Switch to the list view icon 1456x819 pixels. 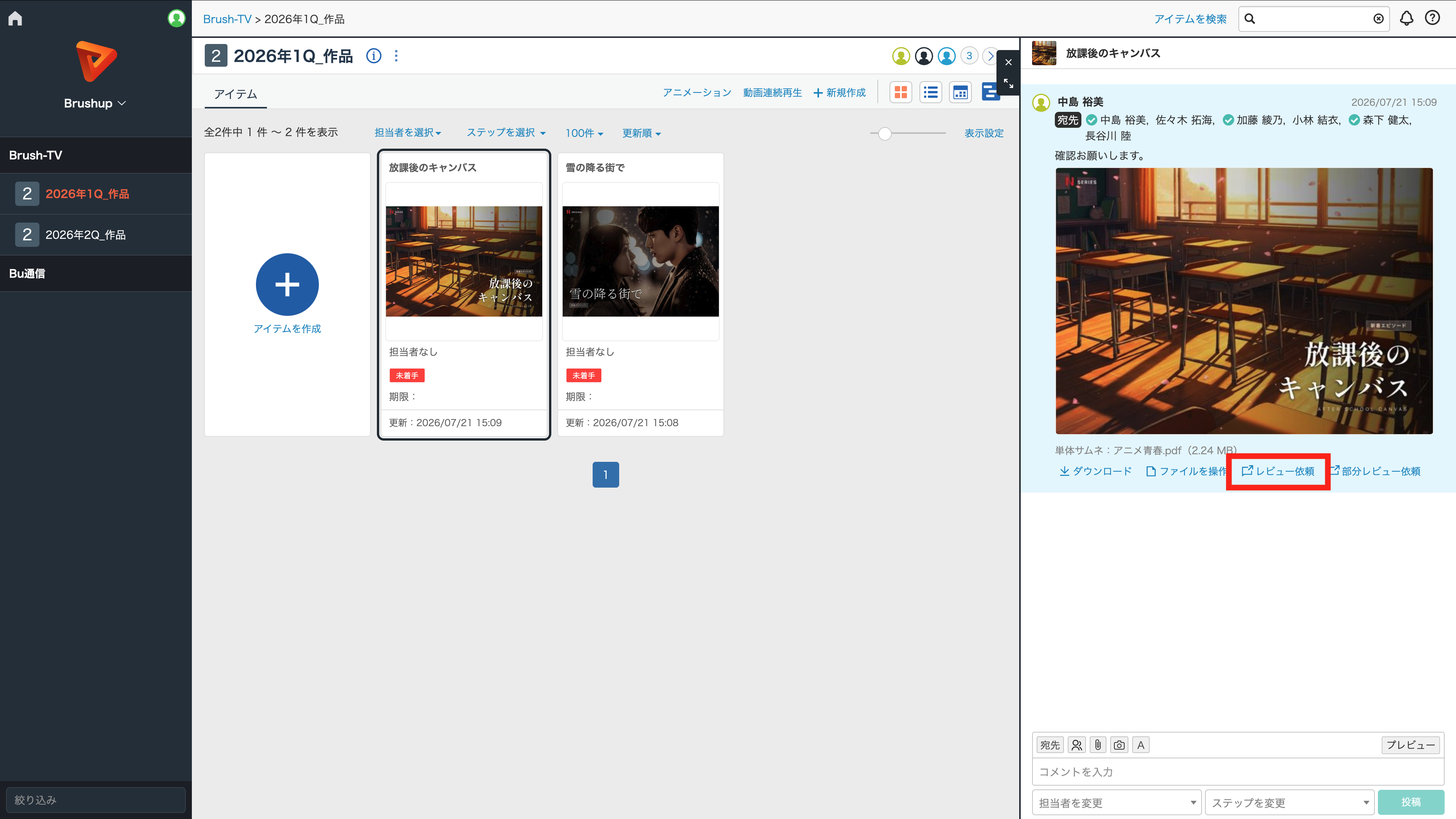point(930,92)
